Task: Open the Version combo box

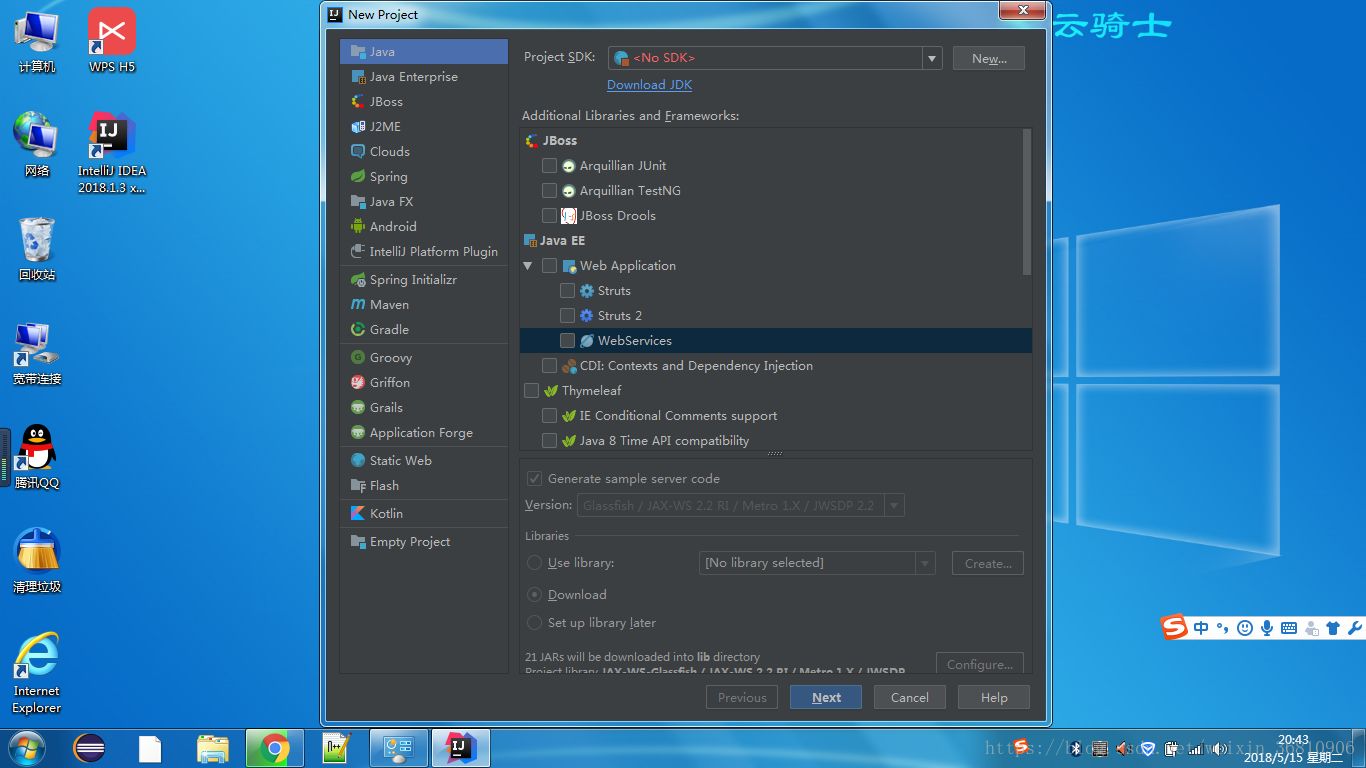Action: click(x=741, y=506)
